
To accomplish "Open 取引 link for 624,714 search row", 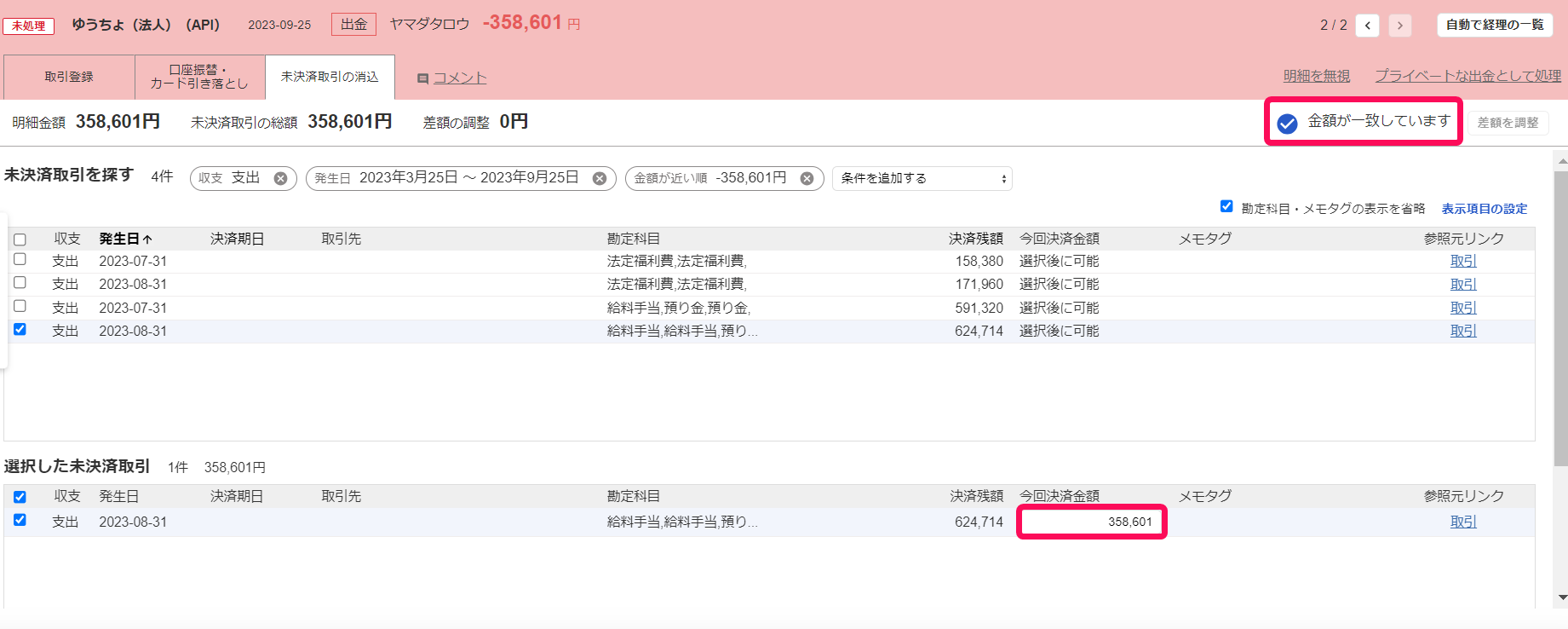I will (1463, 331).
